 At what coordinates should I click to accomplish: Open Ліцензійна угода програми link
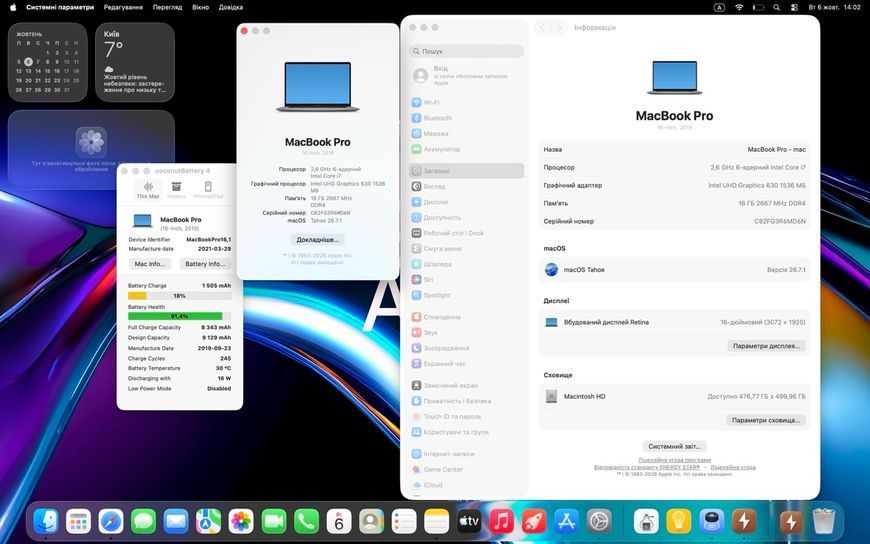(674, 460)
